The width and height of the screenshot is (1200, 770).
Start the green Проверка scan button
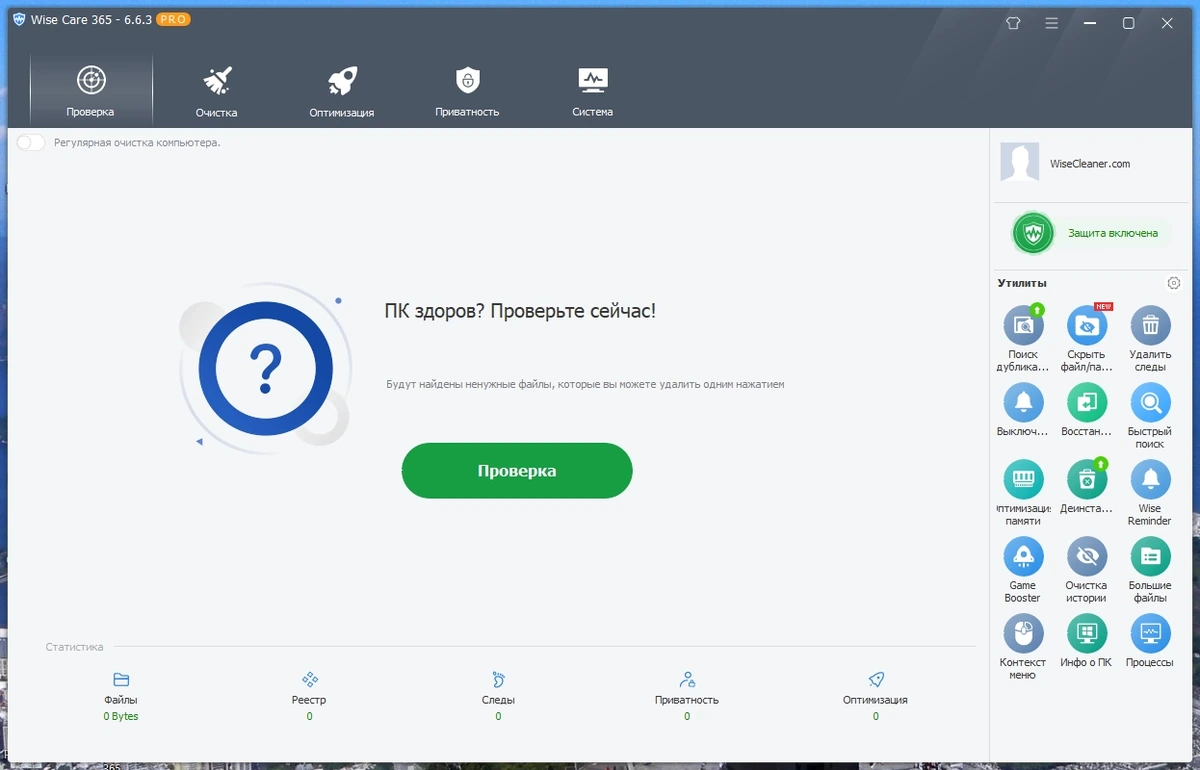pyautogui.click(x=517, y=471)
